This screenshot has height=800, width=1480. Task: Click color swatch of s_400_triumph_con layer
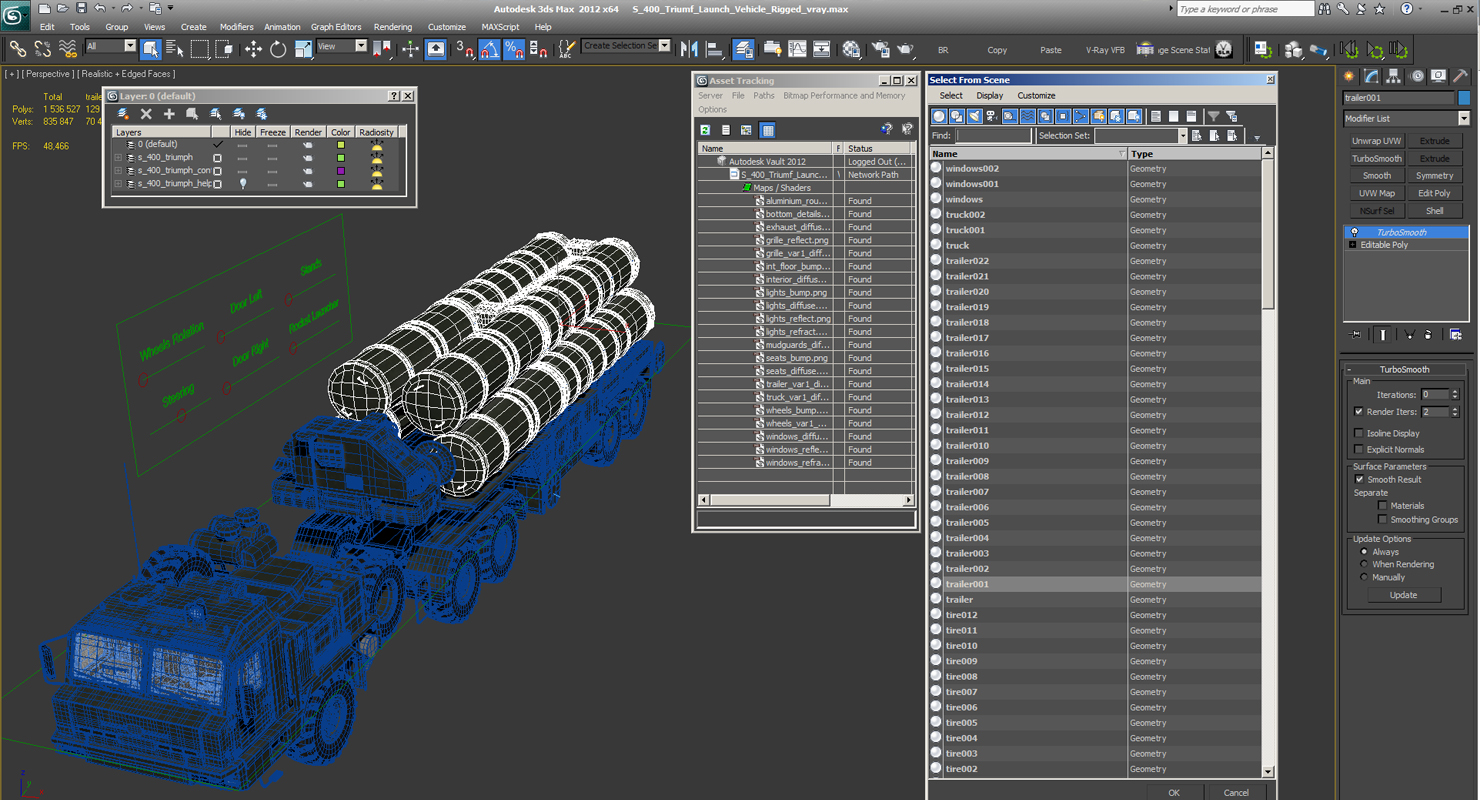[341, 171]
